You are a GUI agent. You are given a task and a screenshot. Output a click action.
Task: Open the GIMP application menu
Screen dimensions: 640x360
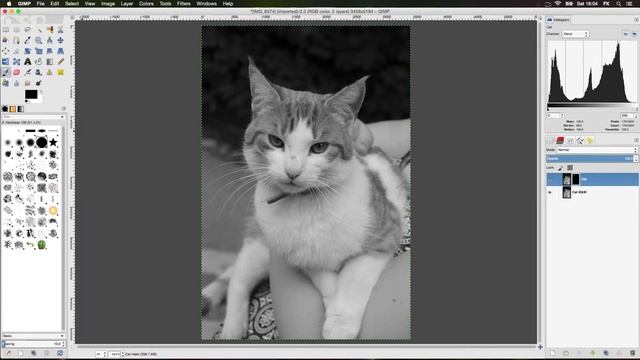[x=24, y=4]
